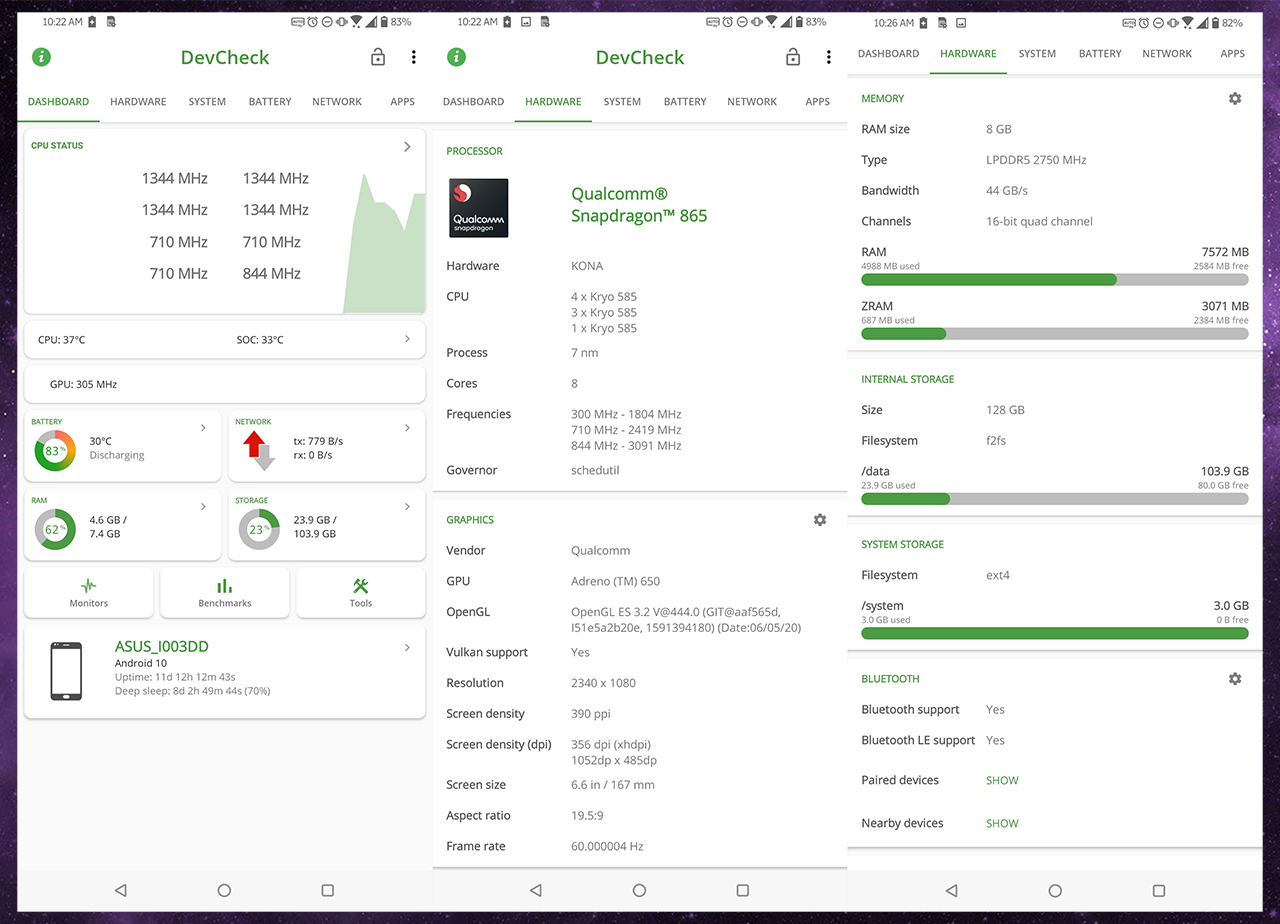This screenshot has height=924, width=1280.
Task: Tap GPU: 305 MHz row
Action: (x=225, y=384)
